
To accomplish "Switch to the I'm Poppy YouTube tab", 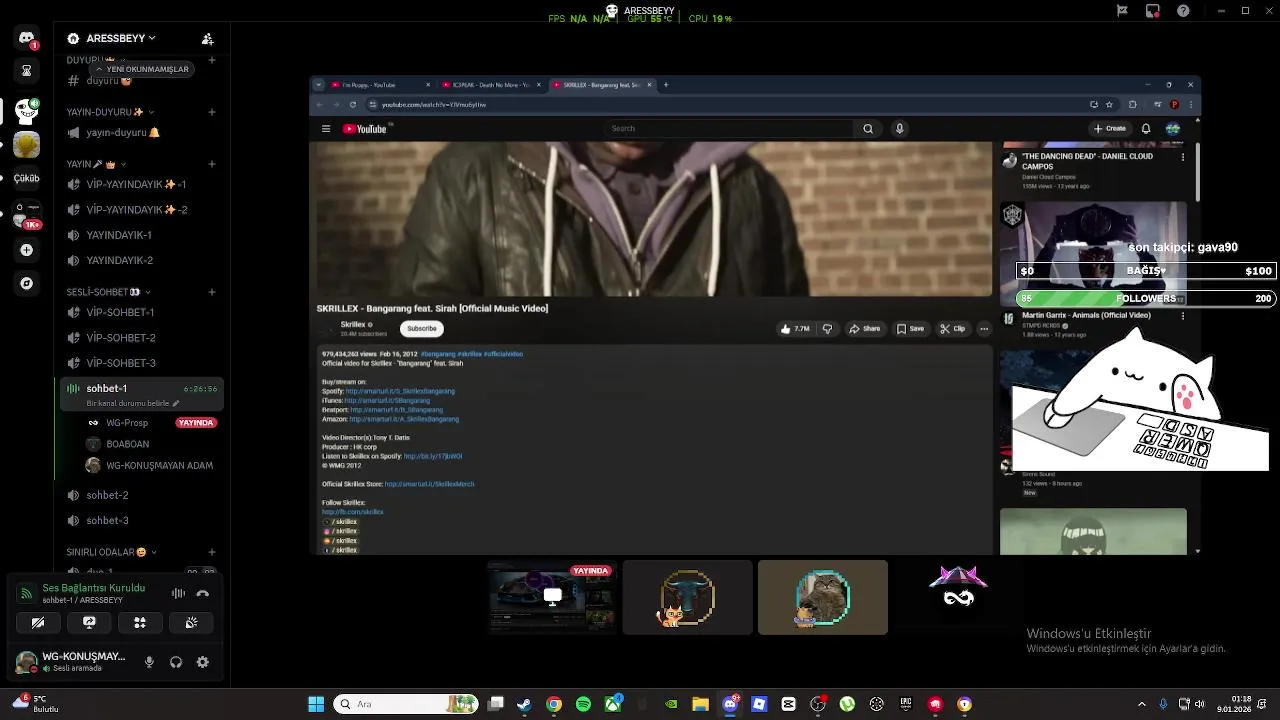I will [x=381, y=85].
